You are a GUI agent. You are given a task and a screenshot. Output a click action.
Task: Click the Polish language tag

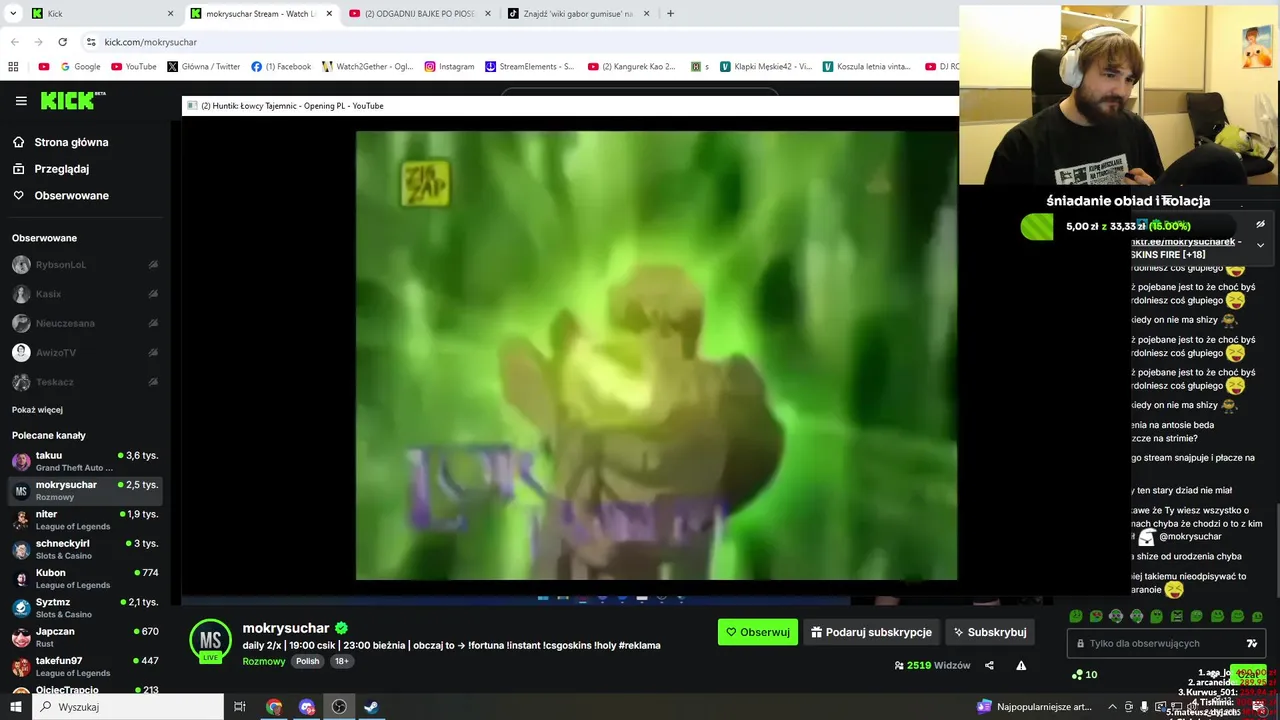pyautogui.click(x=307, y=661)
